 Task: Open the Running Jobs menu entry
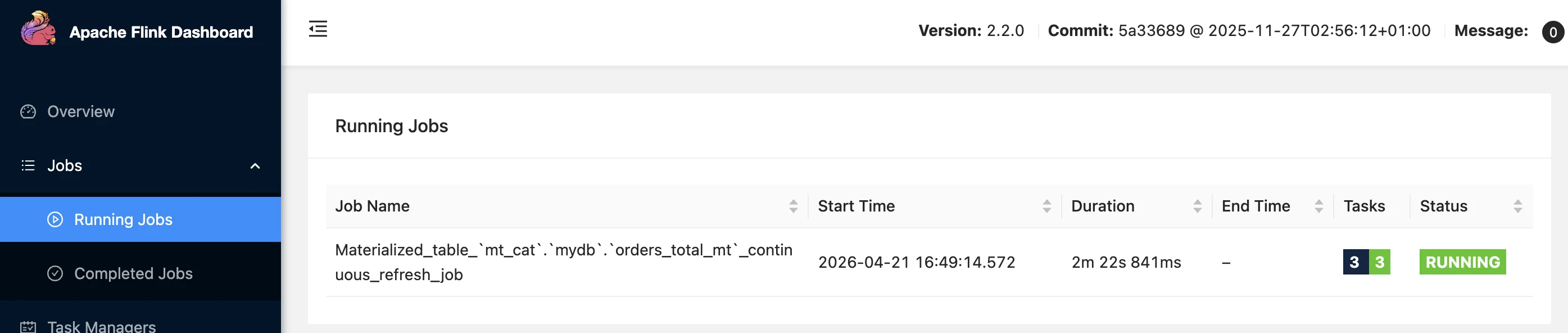point(123,219)
